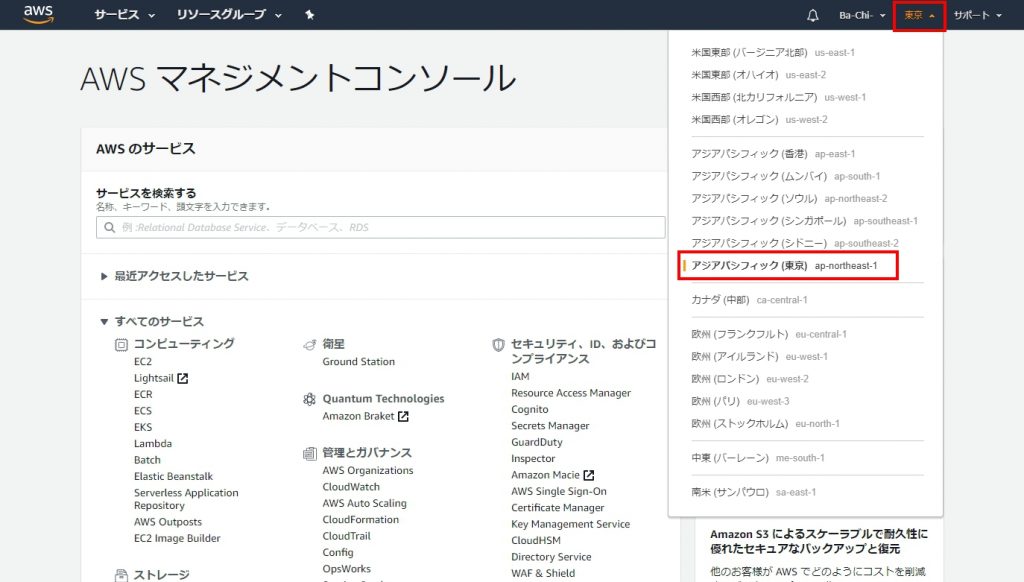
Task: Expand 最近アクセスしたサービス section
Action: 174,276
